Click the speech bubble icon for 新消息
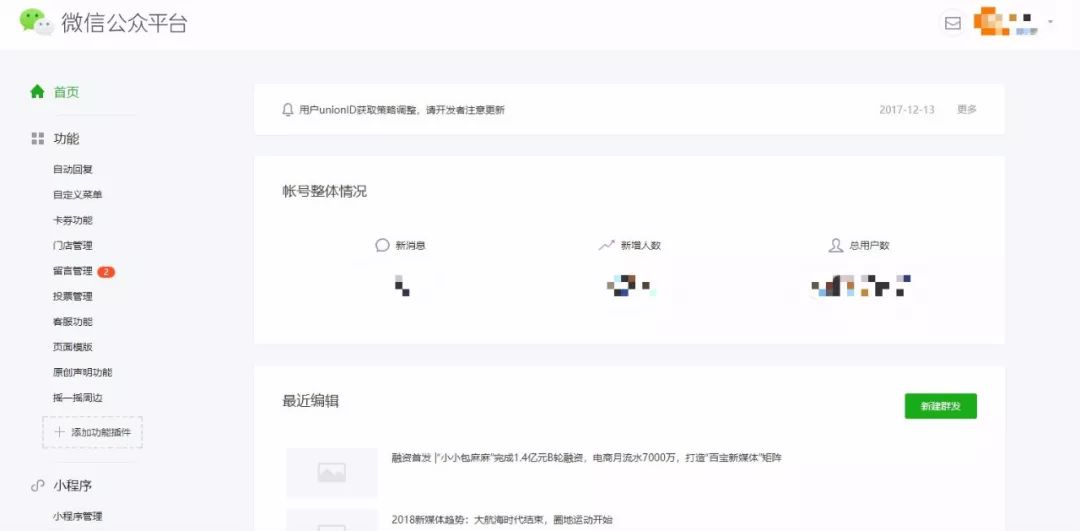 382,245
